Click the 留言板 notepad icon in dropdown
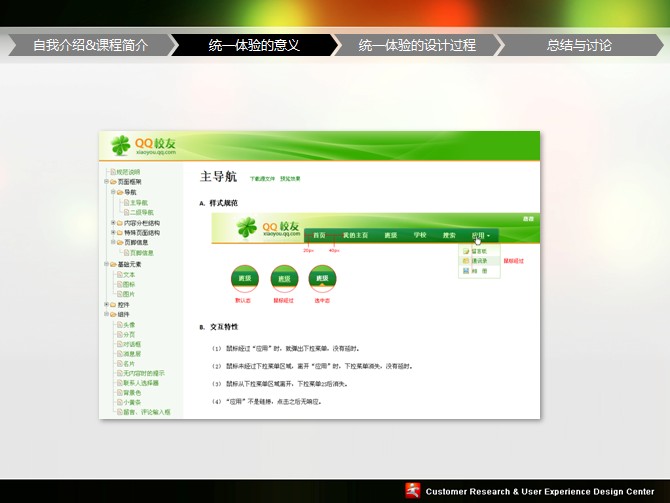This screenshot has width=670, height=503. click(466, 251)
